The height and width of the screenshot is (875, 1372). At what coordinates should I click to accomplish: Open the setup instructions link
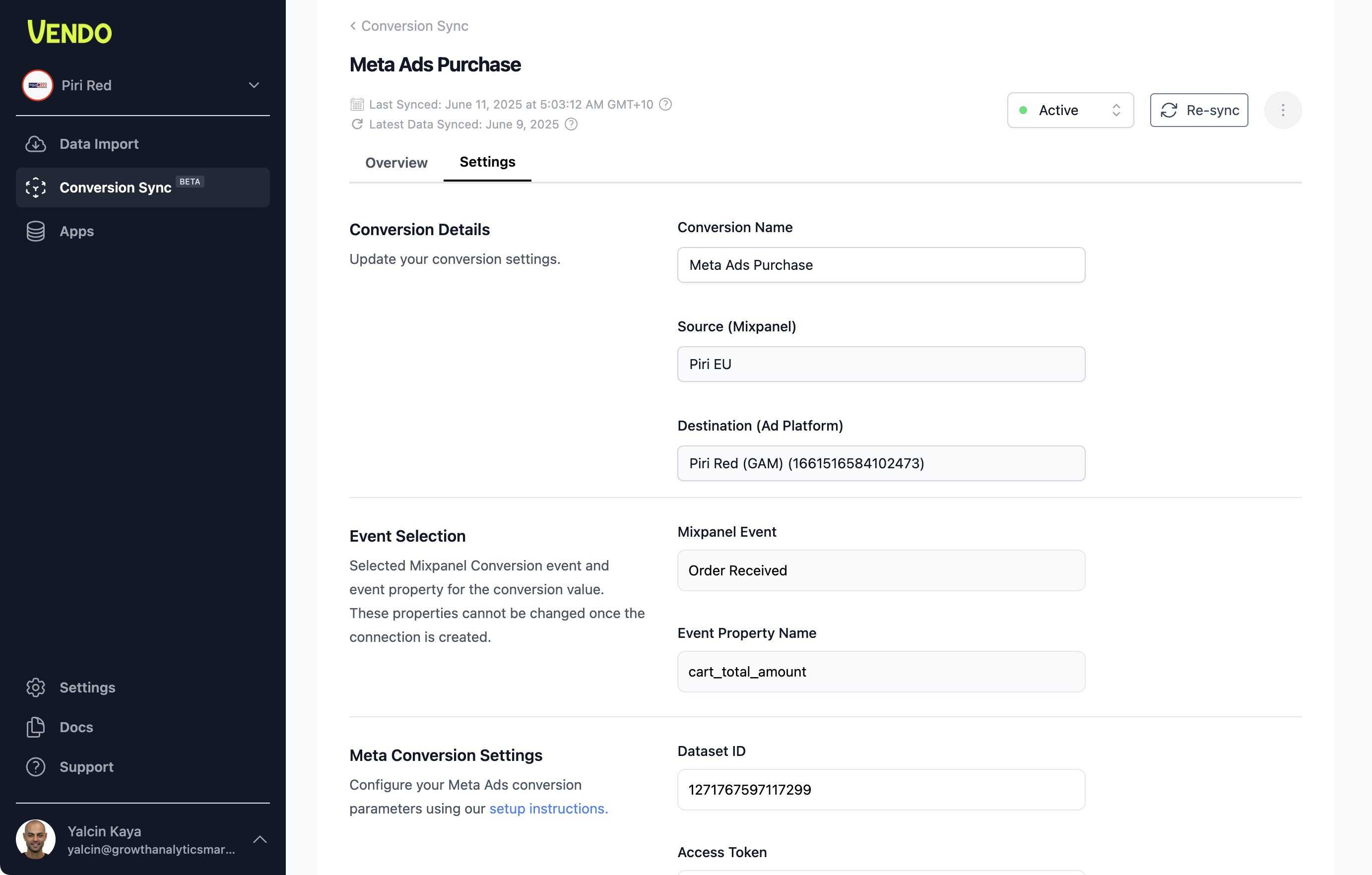coord(547,809)
